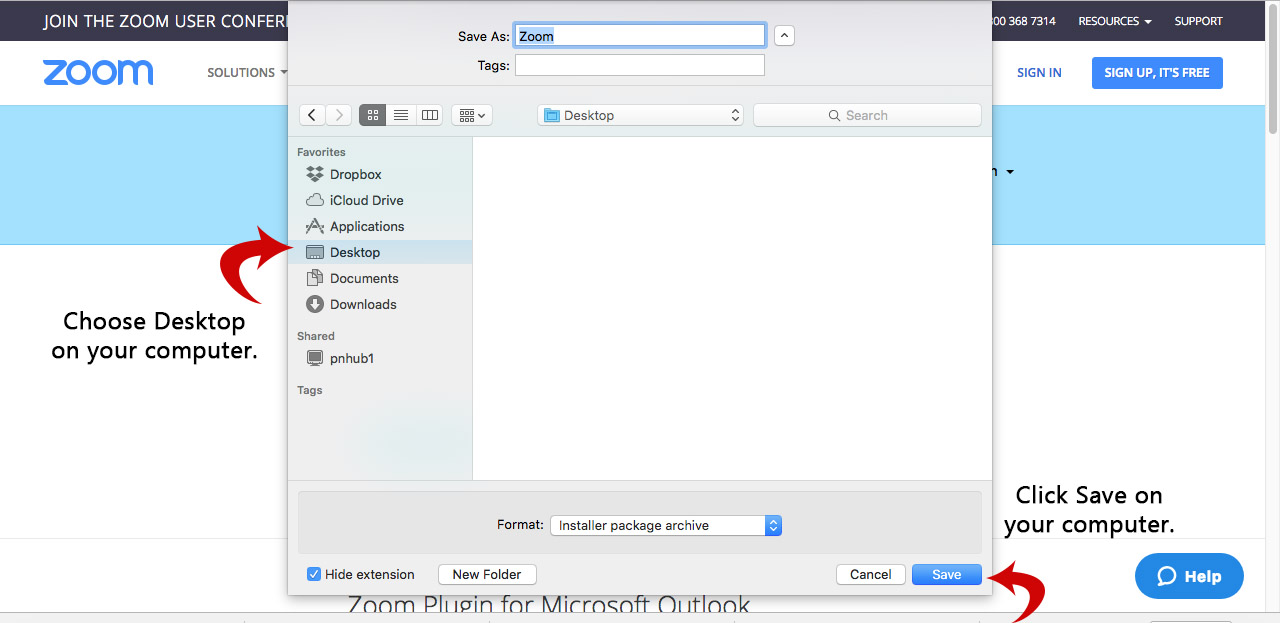Select Downloads in the sidebar
The width and height of the screenshot is (1280, 623).
(380, 304)
